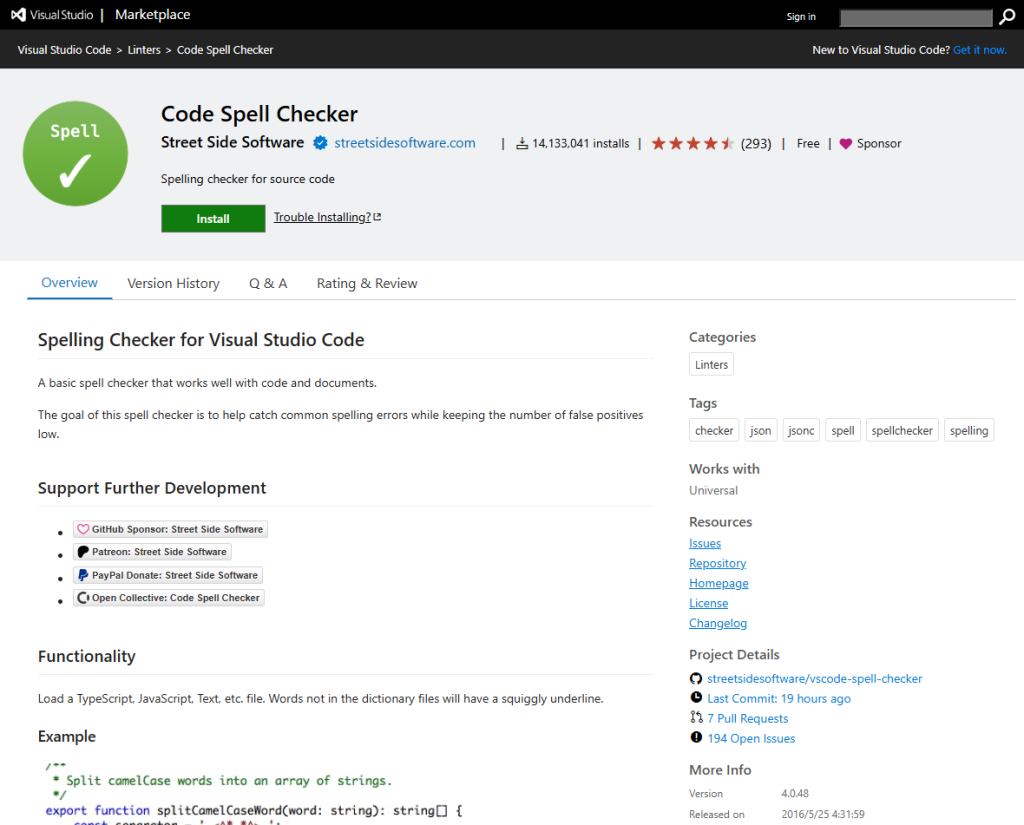Select the spelling tag
The height and width of the screenshot is (825, 1024).
pyautogui.click(x=968, y=430)
